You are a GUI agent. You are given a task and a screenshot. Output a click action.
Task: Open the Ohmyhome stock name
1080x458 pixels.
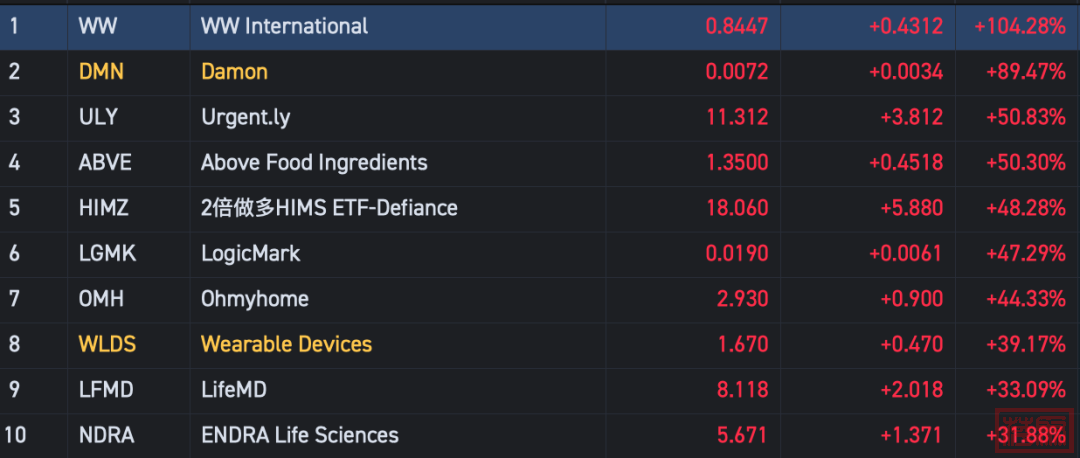[255, 299]
